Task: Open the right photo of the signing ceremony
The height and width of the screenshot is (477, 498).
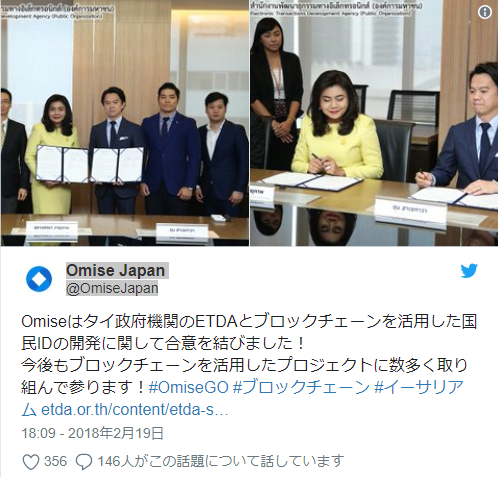Action: (374, 123)
